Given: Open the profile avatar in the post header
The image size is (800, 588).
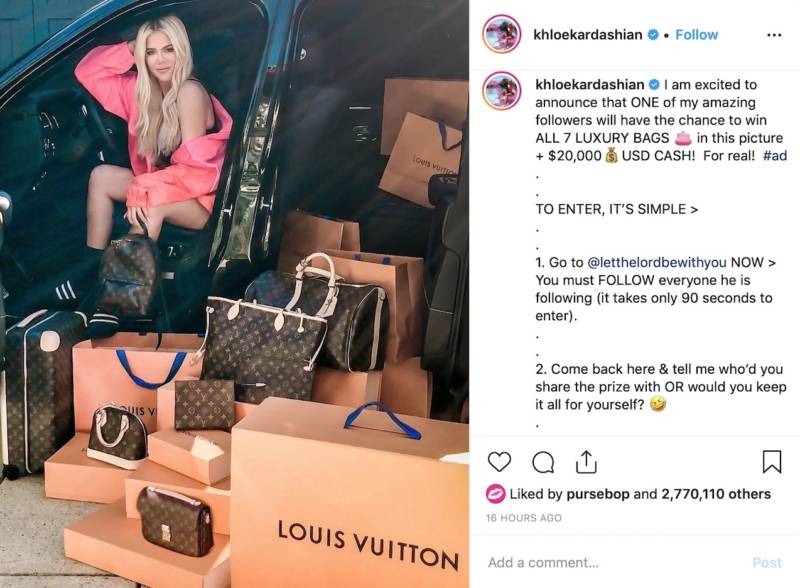Looking at the screenshot, I should (502, 34).
